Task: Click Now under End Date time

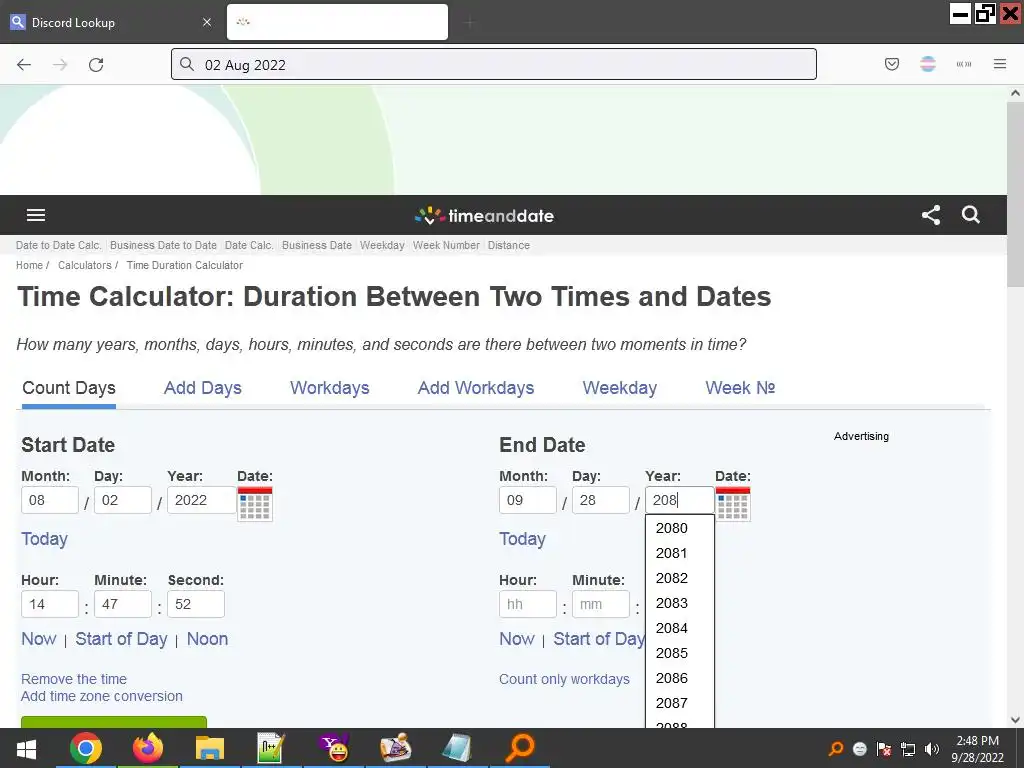Action: [517, 639]
